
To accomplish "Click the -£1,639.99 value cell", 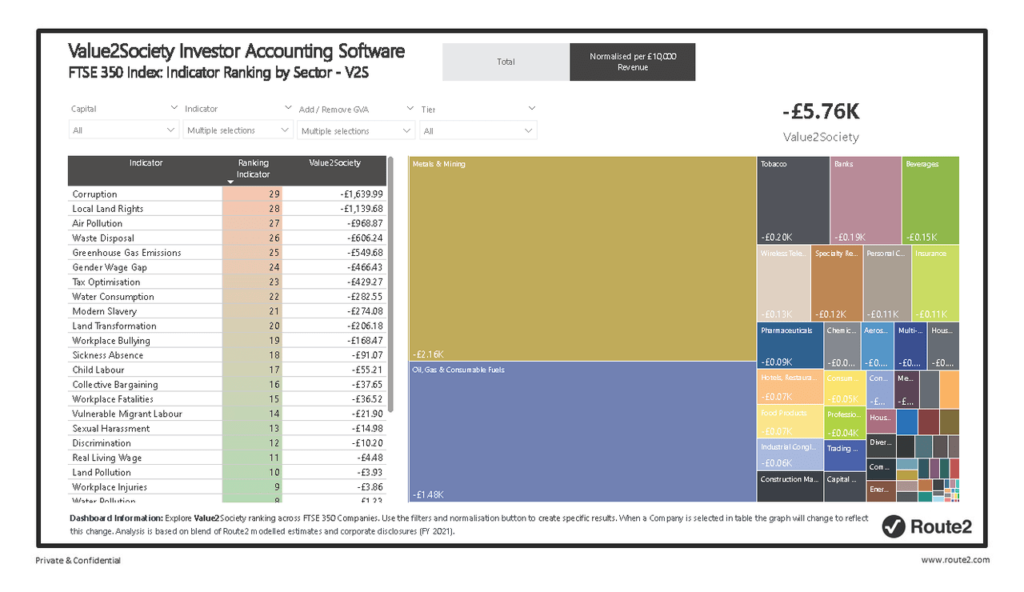I will point(334,194).
